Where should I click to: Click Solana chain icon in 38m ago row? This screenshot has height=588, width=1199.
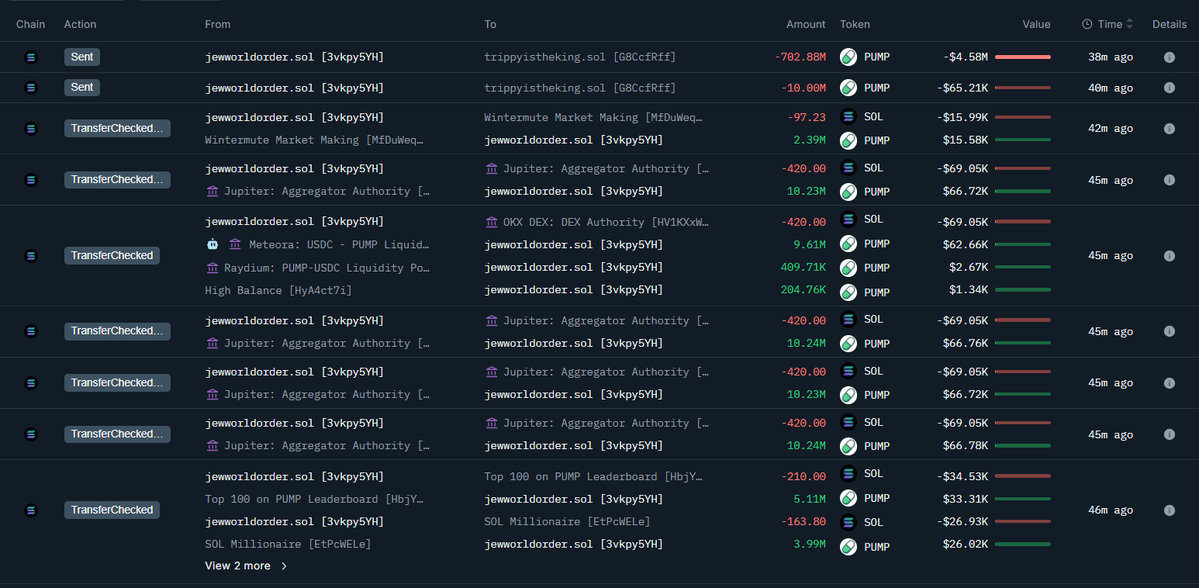pyautogui.click(x=31, y=57)
